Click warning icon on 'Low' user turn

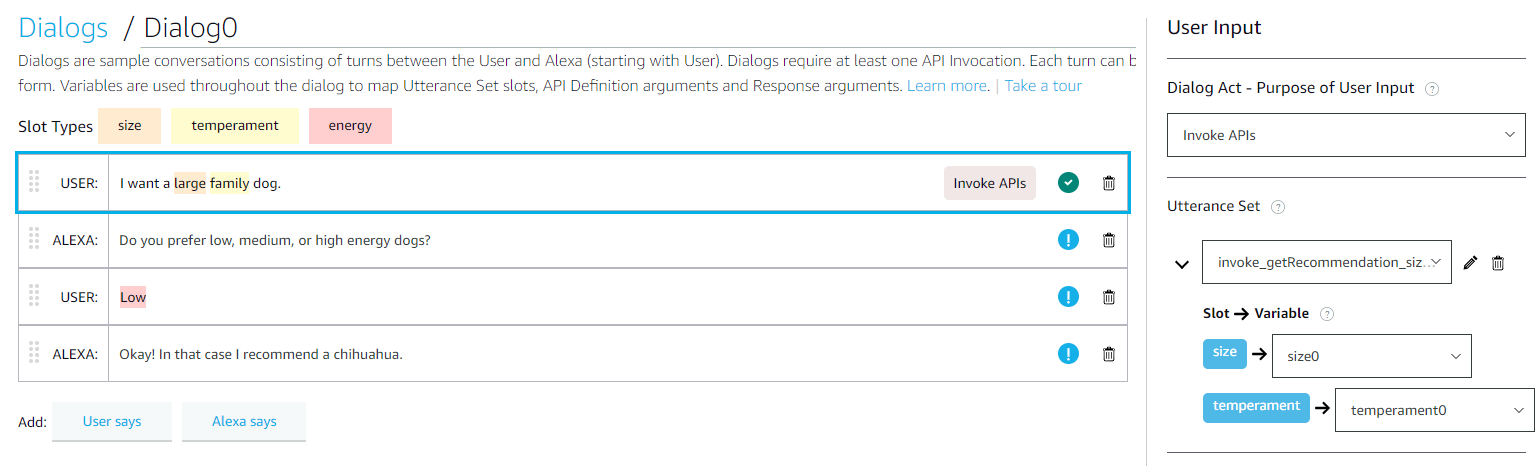point(1068,297)
